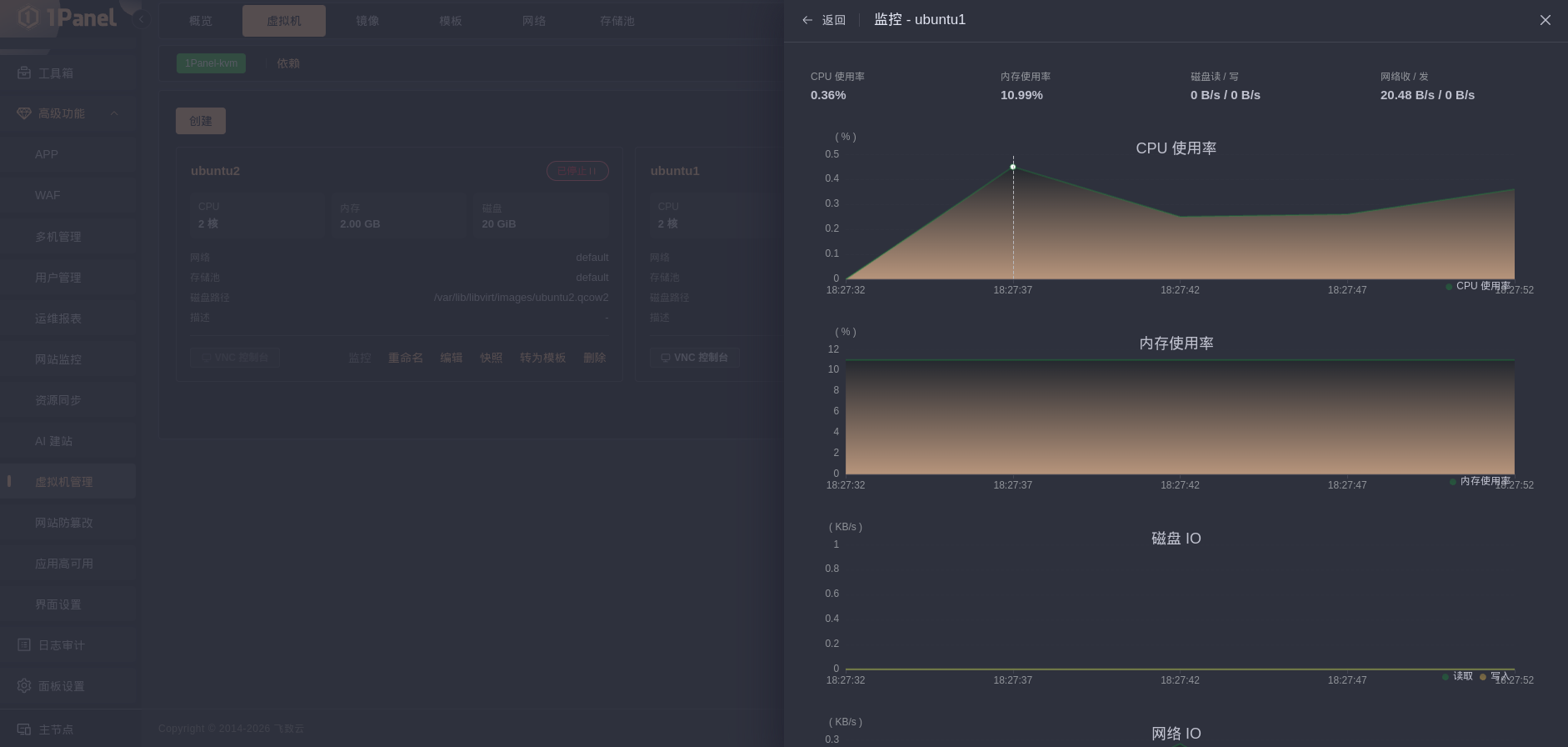Collapse the 高级功能 submenu arrow

pos(114,113)
